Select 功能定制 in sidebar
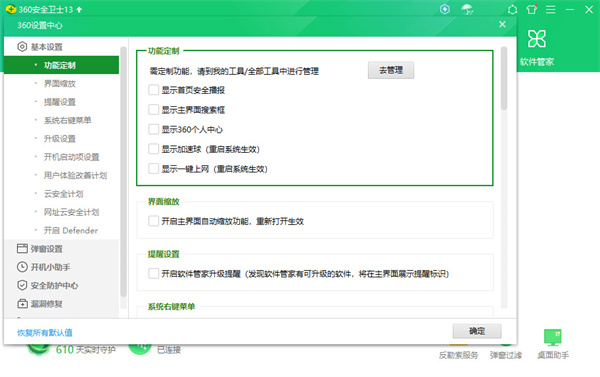This screenshot has width=600, height=377. pyautogui.click(x=61, y=65)
